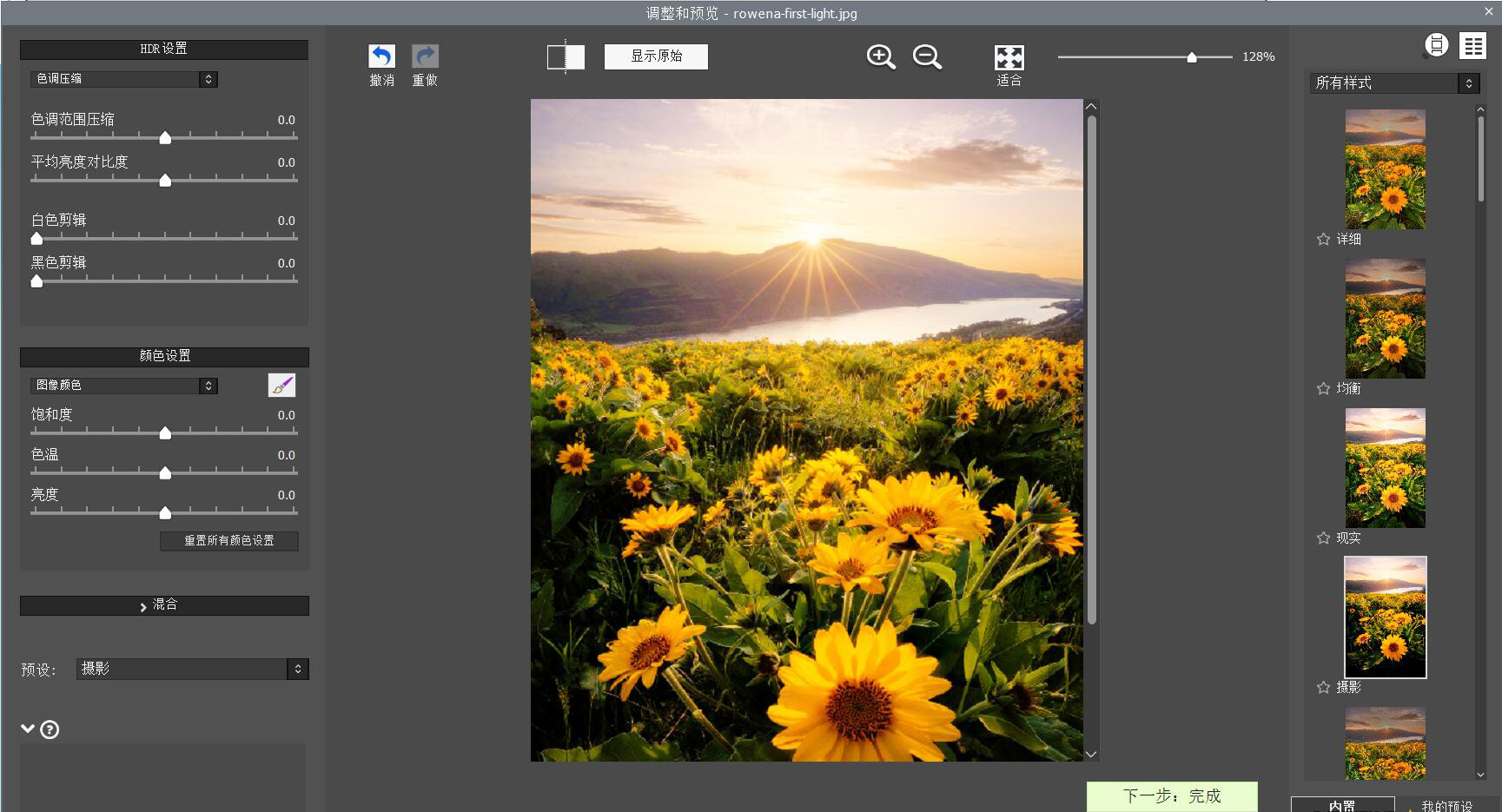Click the 撤消 (undo) icon
The width and height of the screenshot is (1502, 812).
click(380, 56)
